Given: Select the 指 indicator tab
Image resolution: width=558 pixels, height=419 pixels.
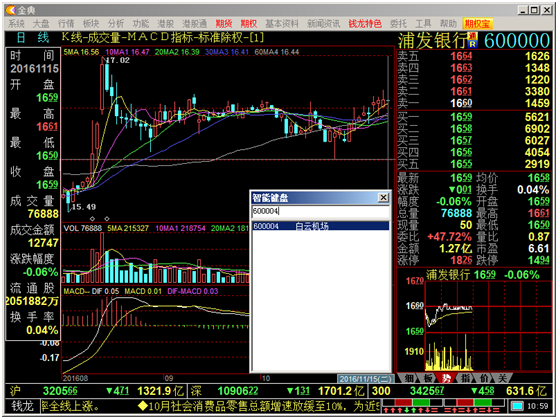Looking at the screenshot, I should click(465, 378).
